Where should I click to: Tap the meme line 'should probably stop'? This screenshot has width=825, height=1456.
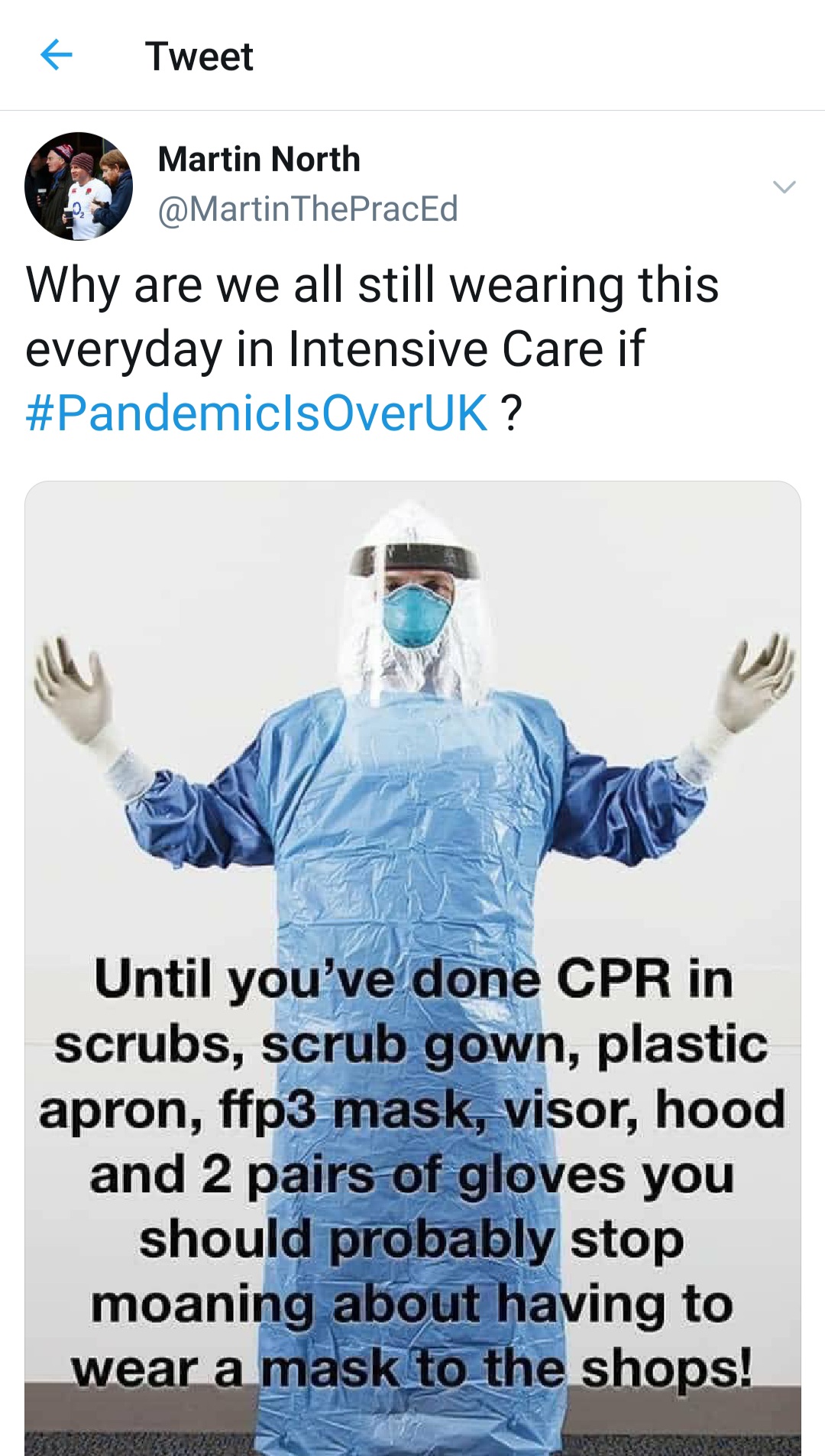pyautogui.click(x=411, y=1240)
